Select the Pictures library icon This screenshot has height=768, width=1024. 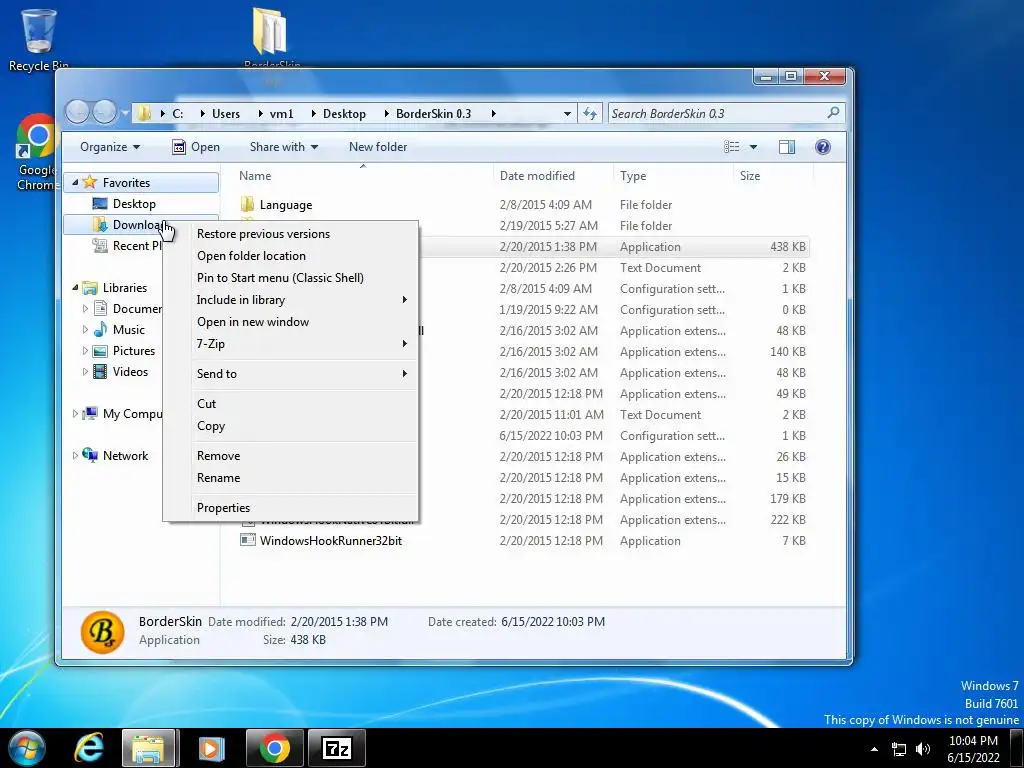pos(100,351)
